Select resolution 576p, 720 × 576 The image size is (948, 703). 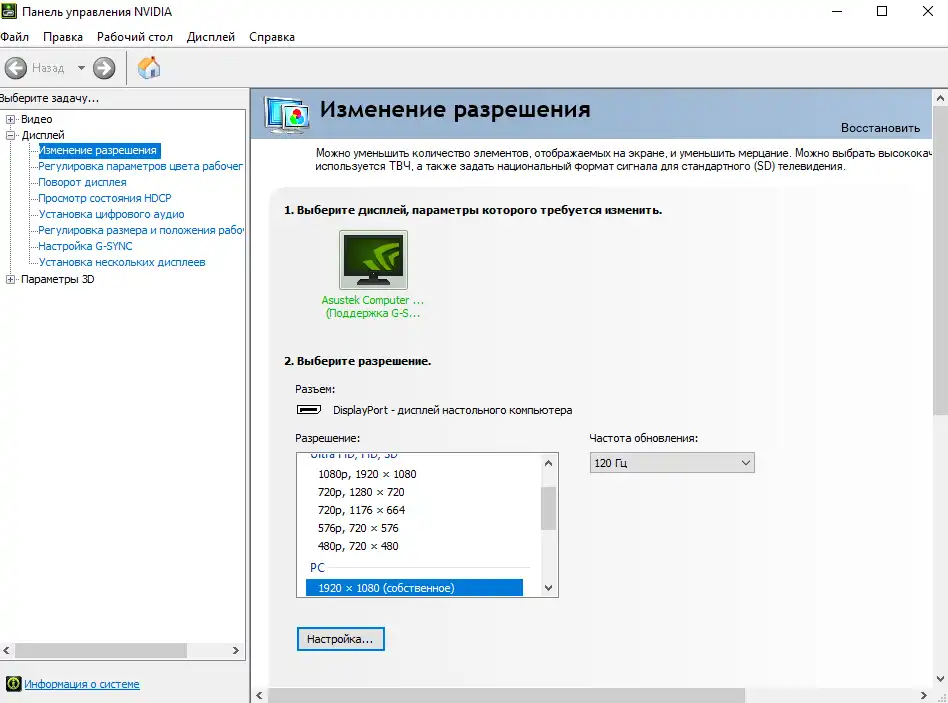pos(358,528)
